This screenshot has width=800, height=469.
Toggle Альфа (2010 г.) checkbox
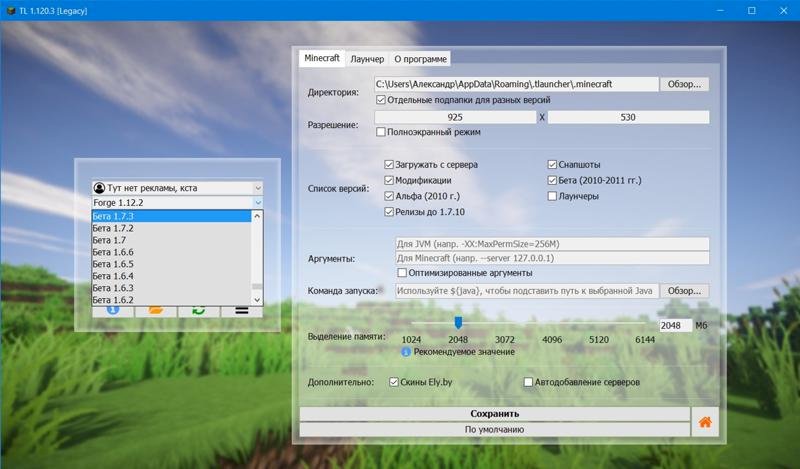389,196
